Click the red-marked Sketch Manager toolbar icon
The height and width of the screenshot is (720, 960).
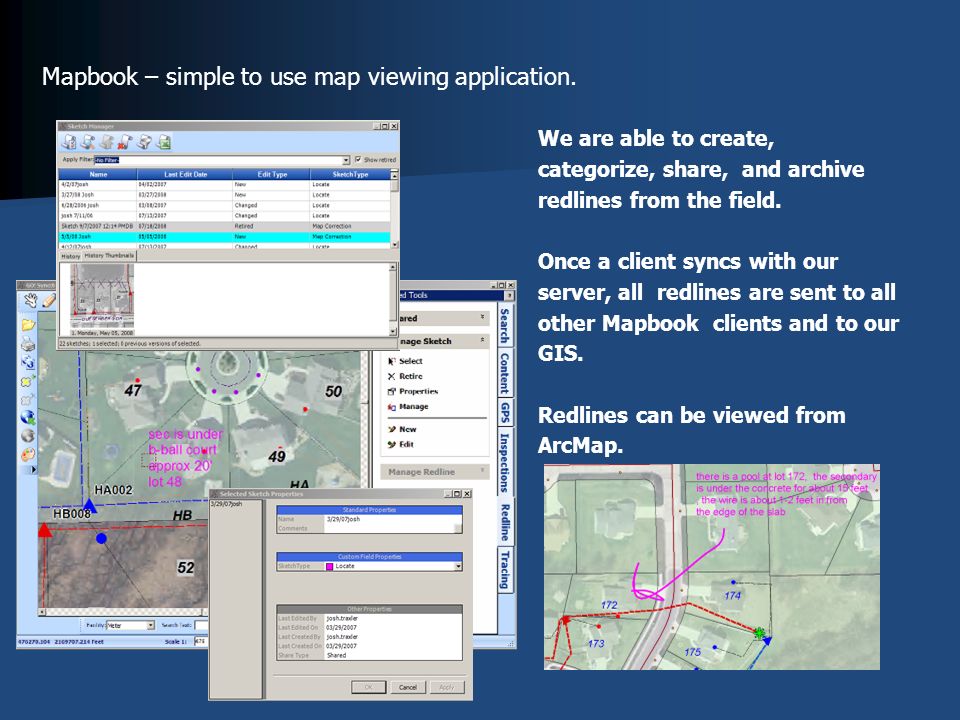pos(125,142)
